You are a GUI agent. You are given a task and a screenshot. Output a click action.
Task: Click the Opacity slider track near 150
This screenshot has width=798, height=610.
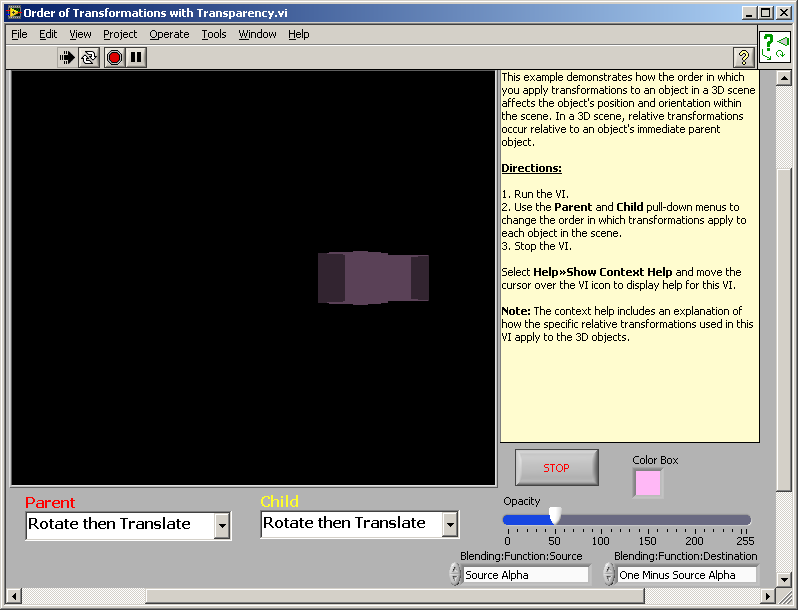point(647,519)
